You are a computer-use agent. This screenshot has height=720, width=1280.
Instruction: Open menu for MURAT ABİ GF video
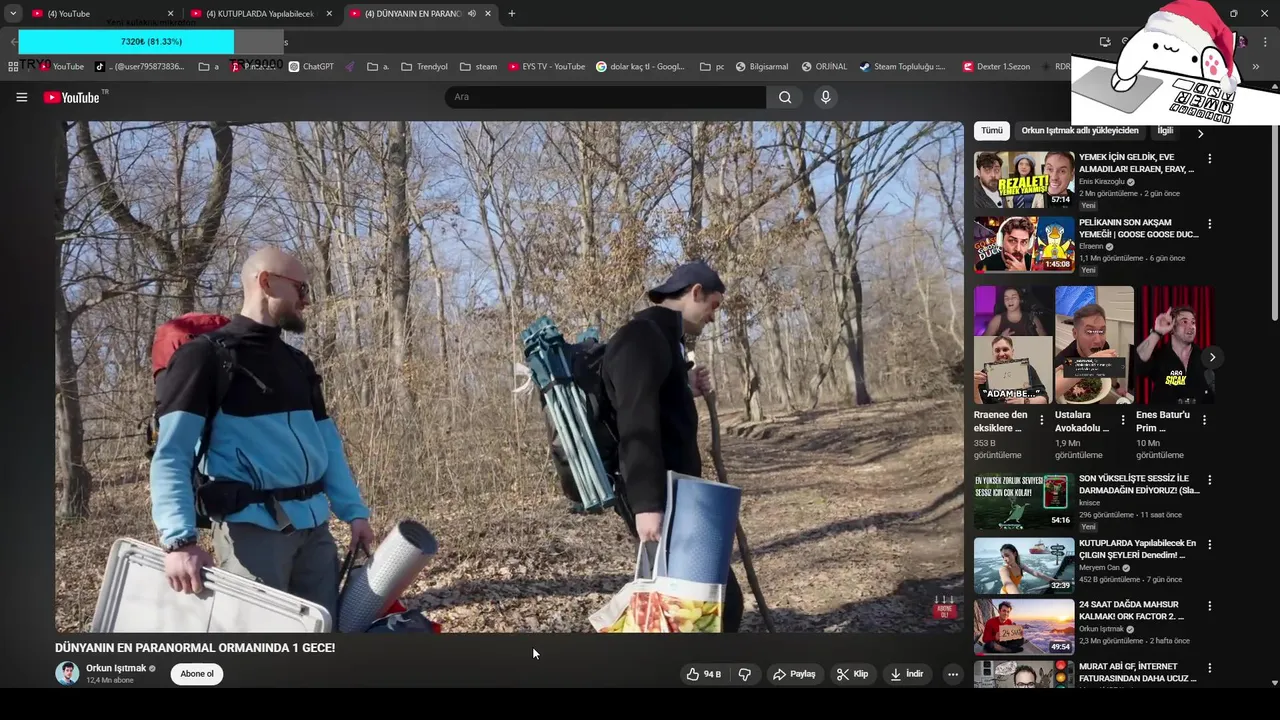pyautogui.click(x=1209, y=668)
